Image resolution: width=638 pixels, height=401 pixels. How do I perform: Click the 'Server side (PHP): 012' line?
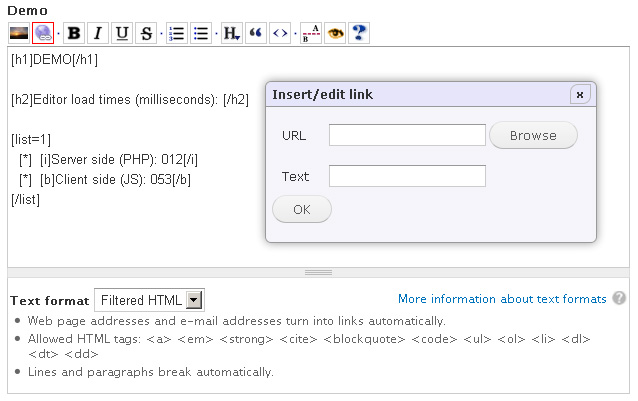coord(108,159)
